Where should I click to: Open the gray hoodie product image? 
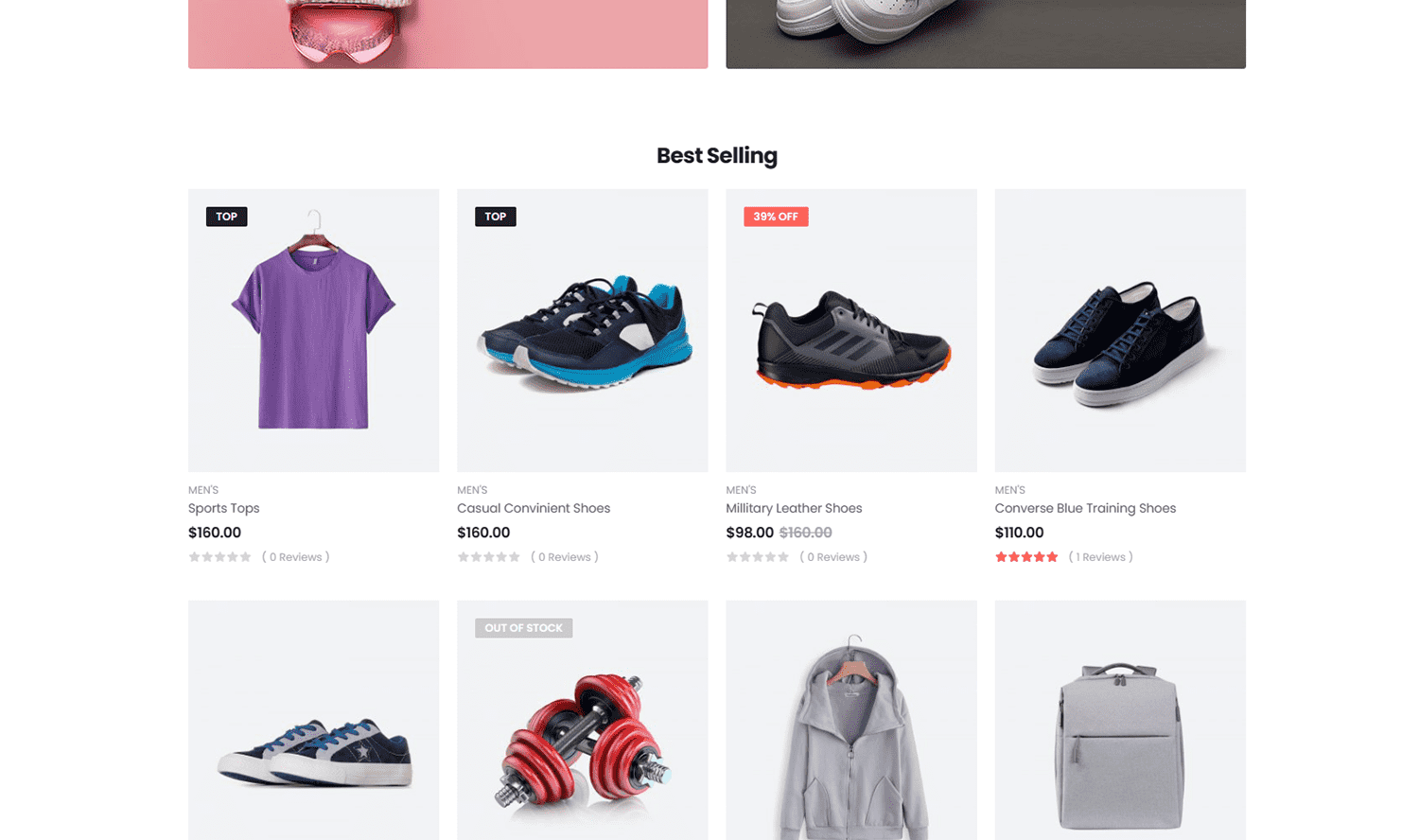(851, 720)
